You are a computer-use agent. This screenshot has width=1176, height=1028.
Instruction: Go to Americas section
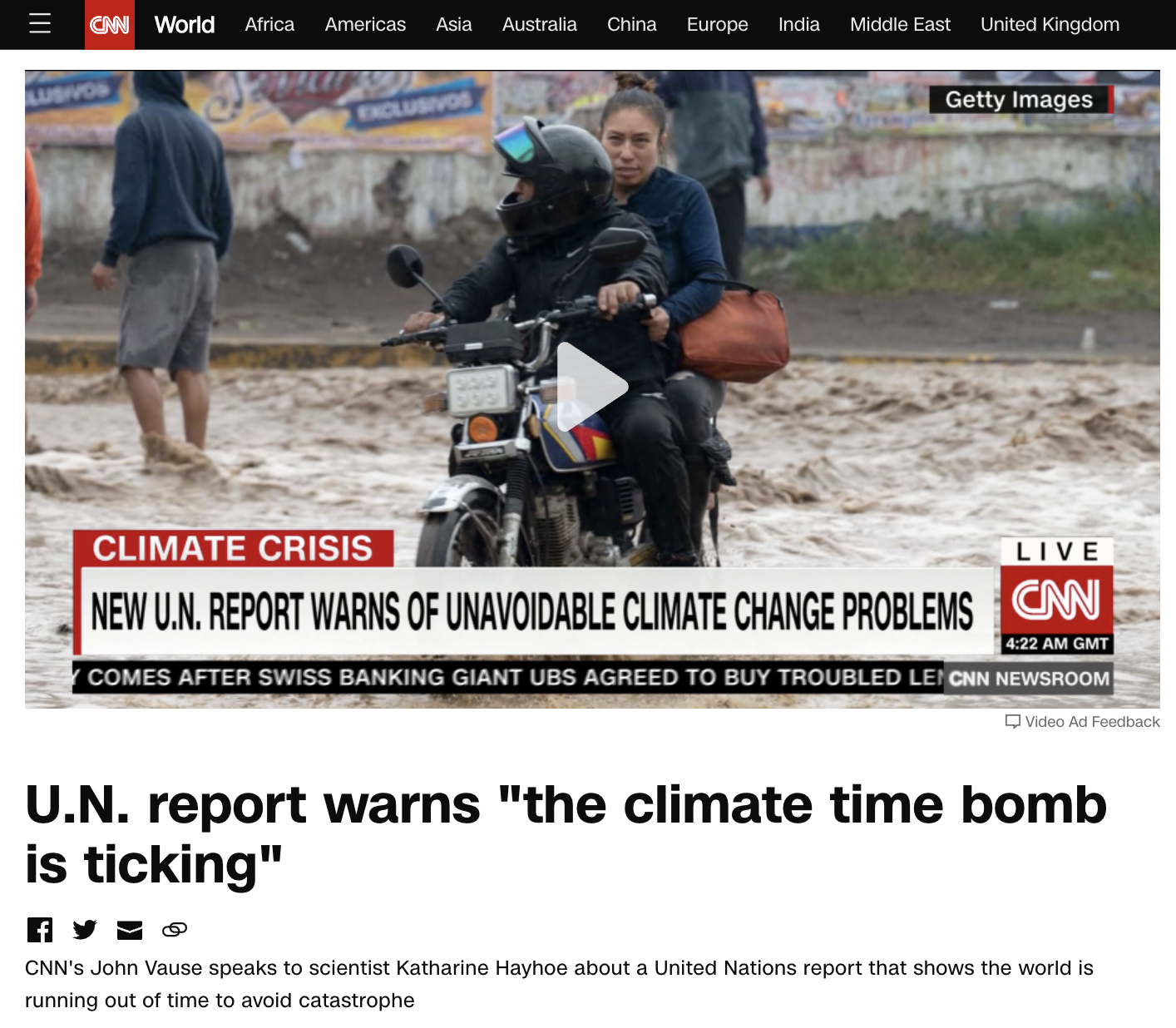click(x=365, y=25)
